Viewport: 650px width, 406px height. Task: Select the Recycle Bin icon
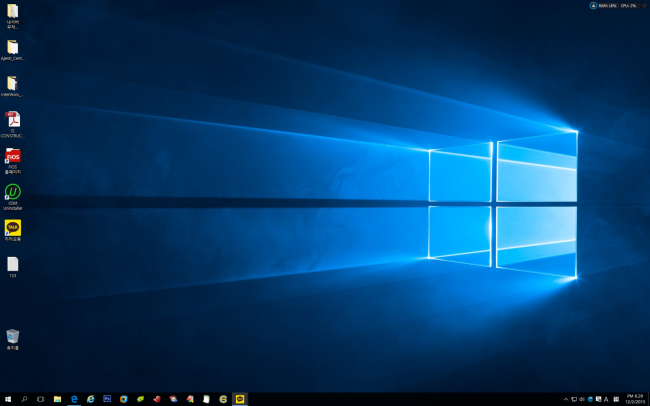point(13,337)
